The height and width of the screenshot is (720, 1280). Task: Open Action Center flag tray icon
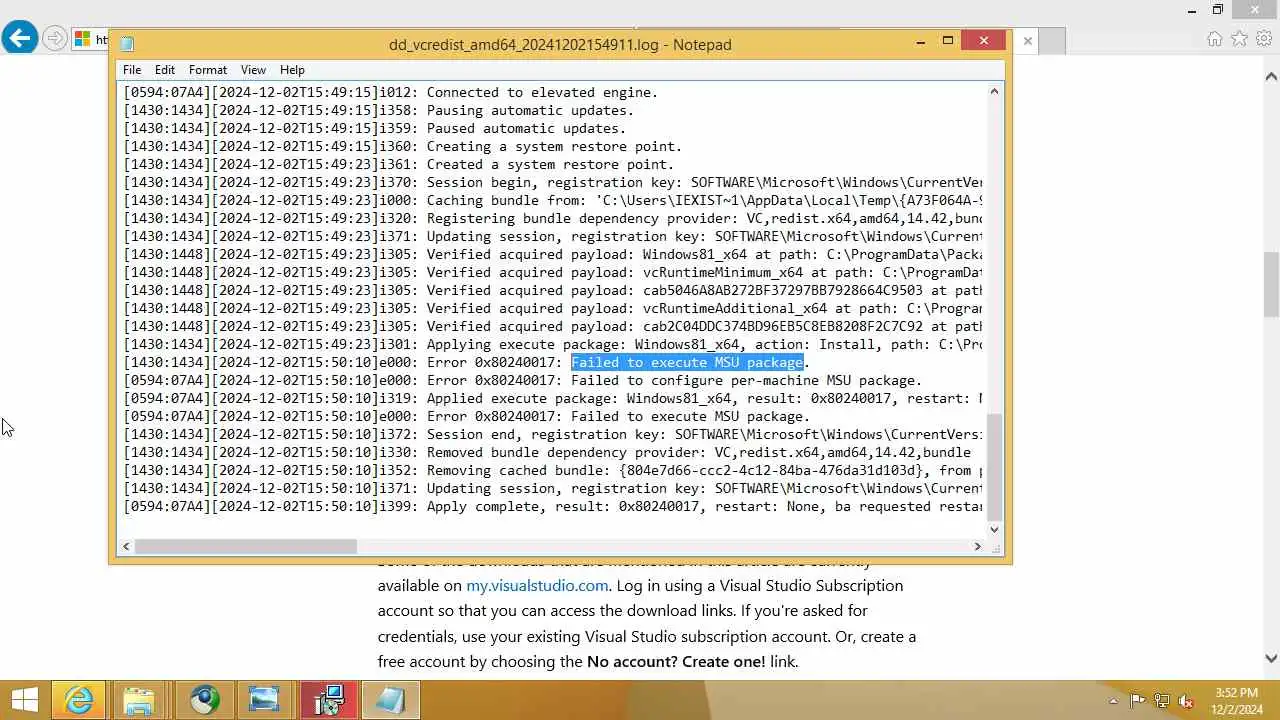click(x=1138, y=700)
